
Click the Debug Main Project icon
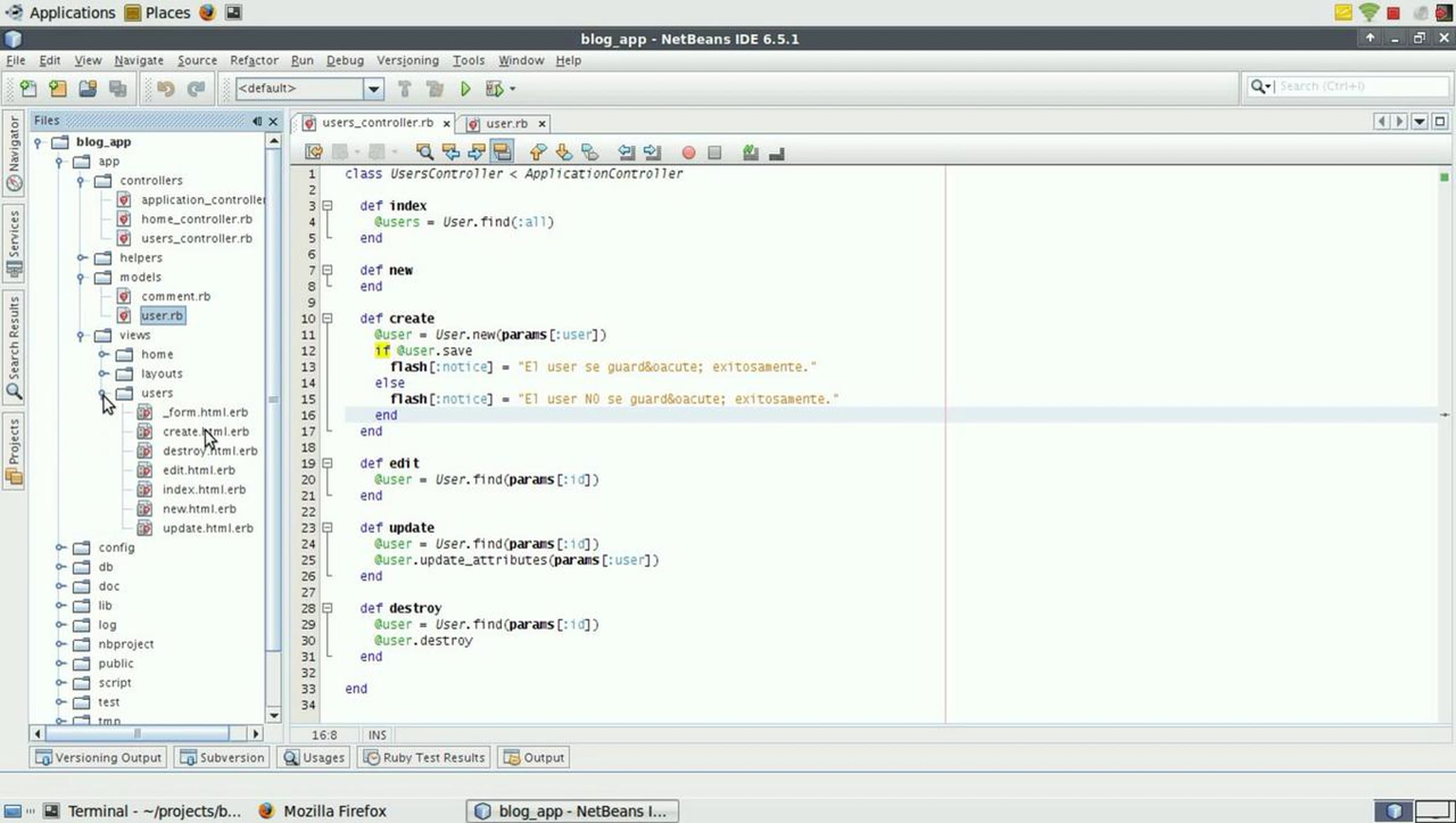[x=494, y=89]
